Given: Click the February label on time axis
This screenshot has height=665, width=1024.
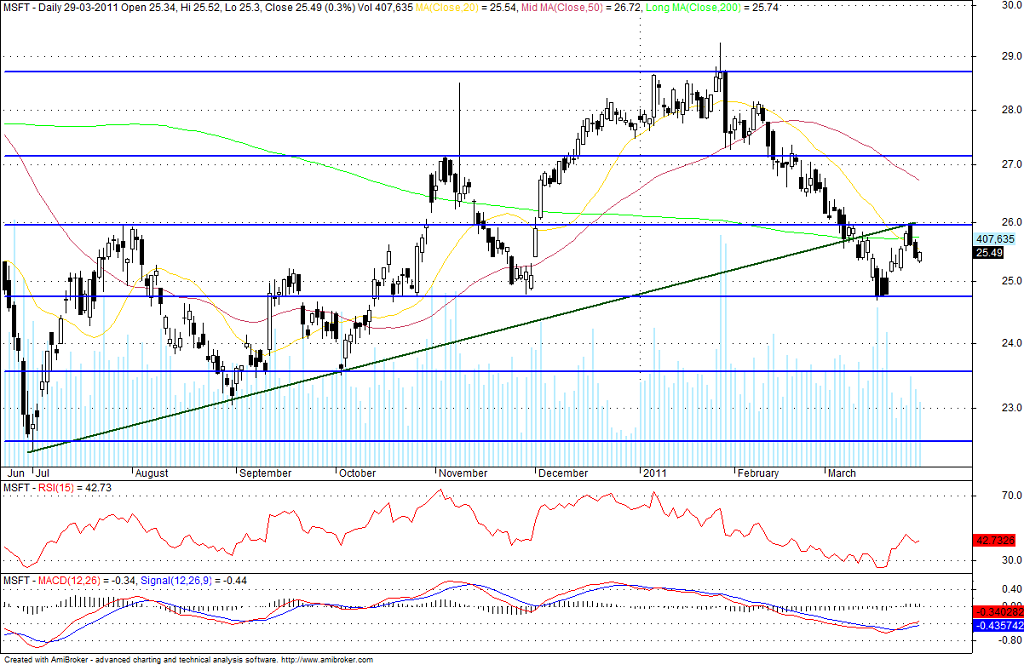Looking at the screenshot, I should pos(758,473).
